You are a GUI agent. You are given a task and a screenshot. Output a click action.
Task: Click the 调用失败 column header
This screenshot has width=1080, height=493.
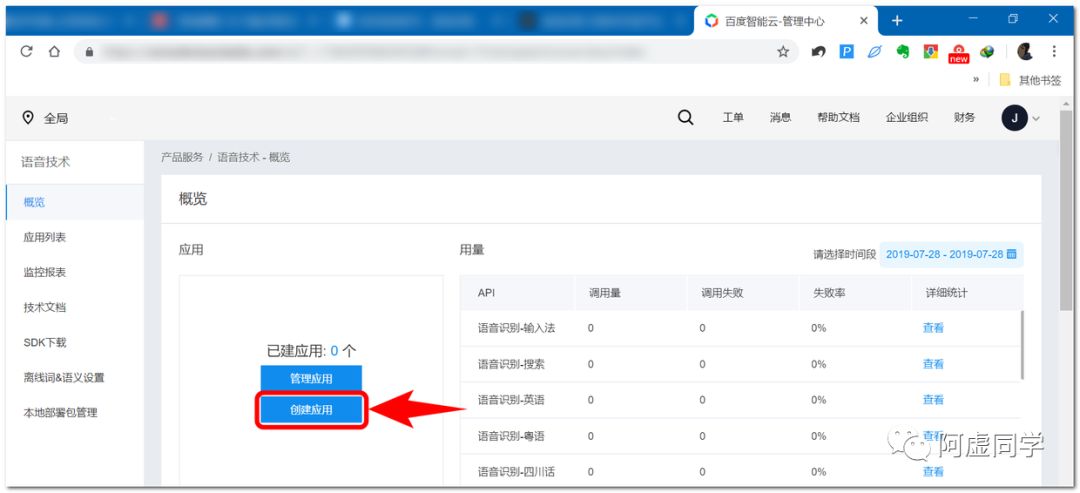point(723,293)
